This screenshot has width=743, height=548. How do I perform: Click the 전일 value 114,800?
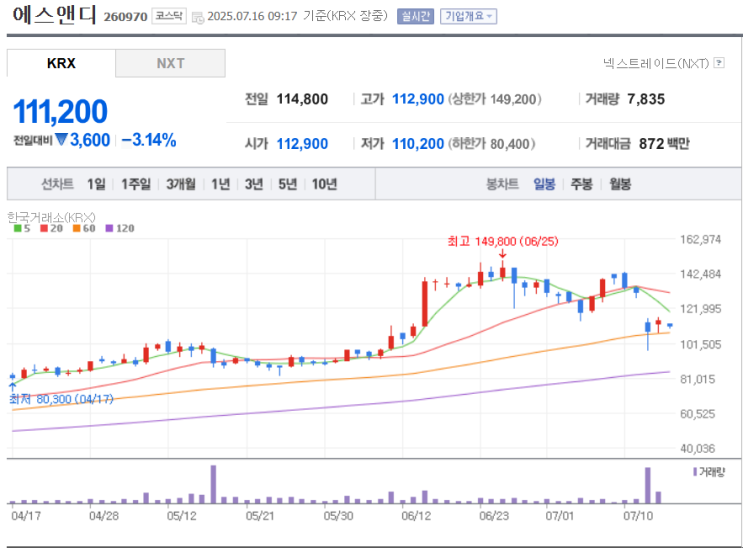pyautogui.click(x=302, y=99)
